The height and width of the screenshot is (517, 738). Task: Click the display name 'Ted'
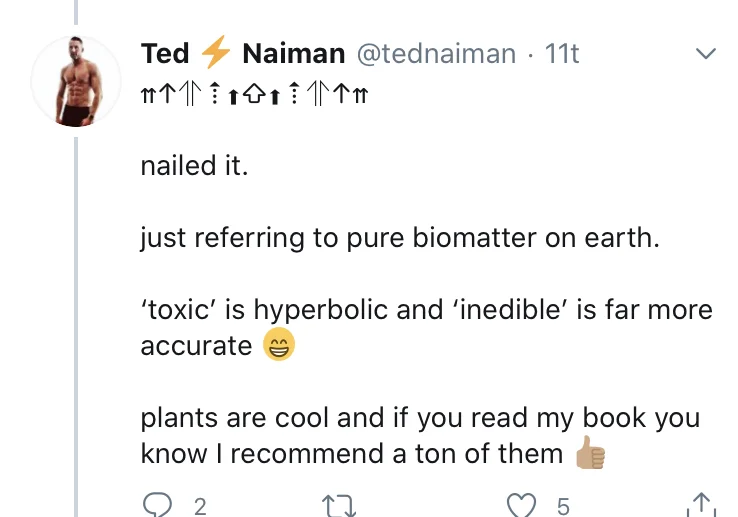[x=165, y=53]
